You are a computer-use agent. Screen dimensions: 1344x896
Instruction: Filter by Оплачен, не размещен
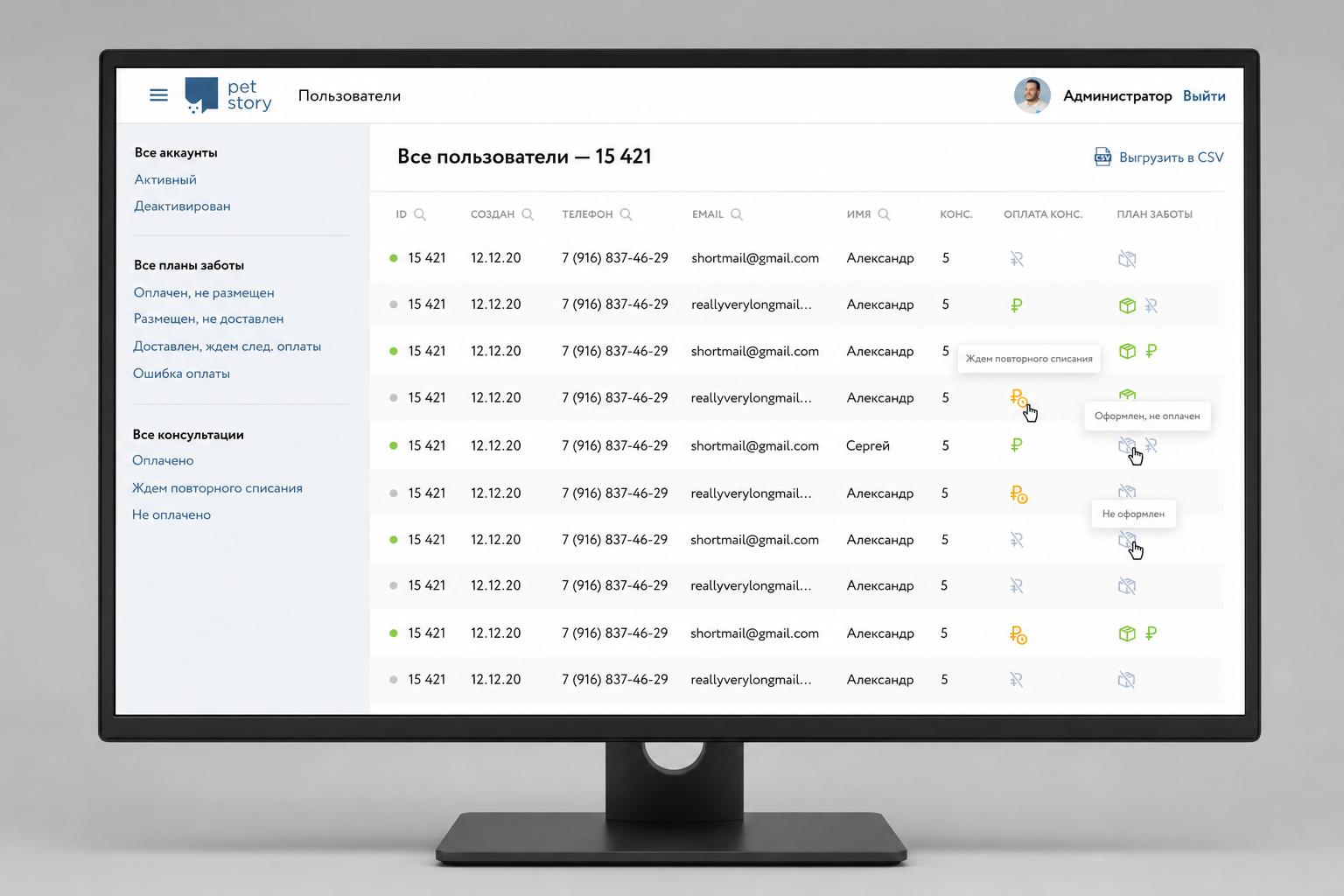(204, 292)
